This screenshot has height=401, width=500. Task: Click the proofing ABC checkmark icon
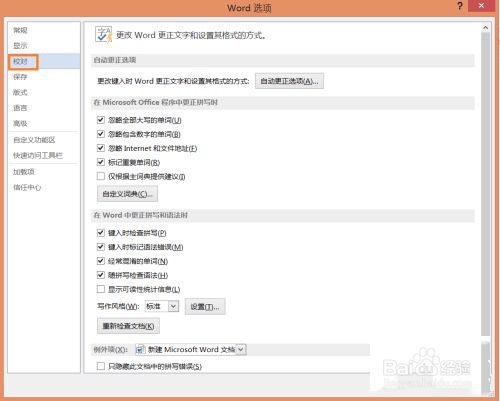[x=103, y=35]
